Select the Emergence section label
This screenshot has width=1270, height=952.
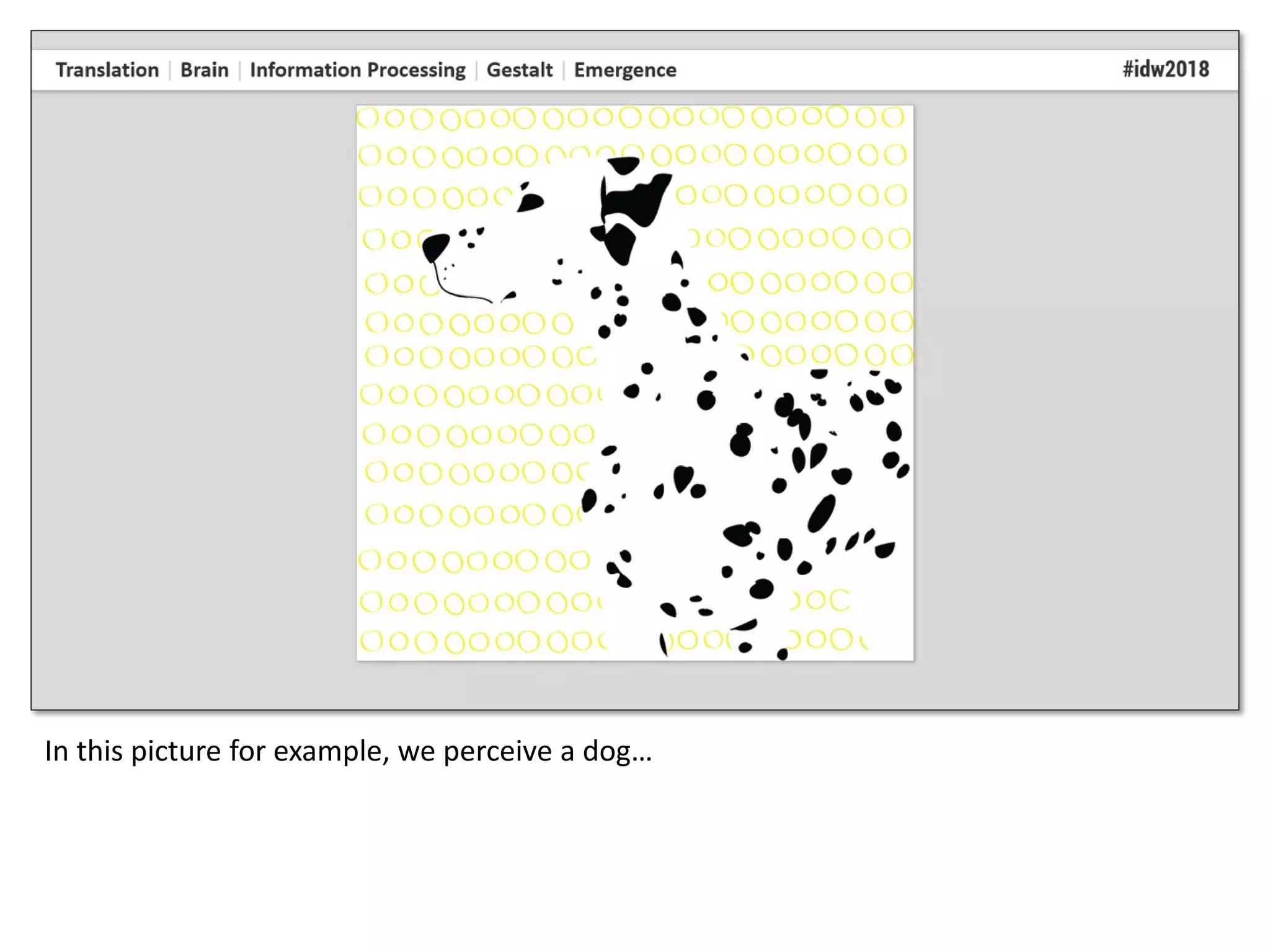coord(625,71)
